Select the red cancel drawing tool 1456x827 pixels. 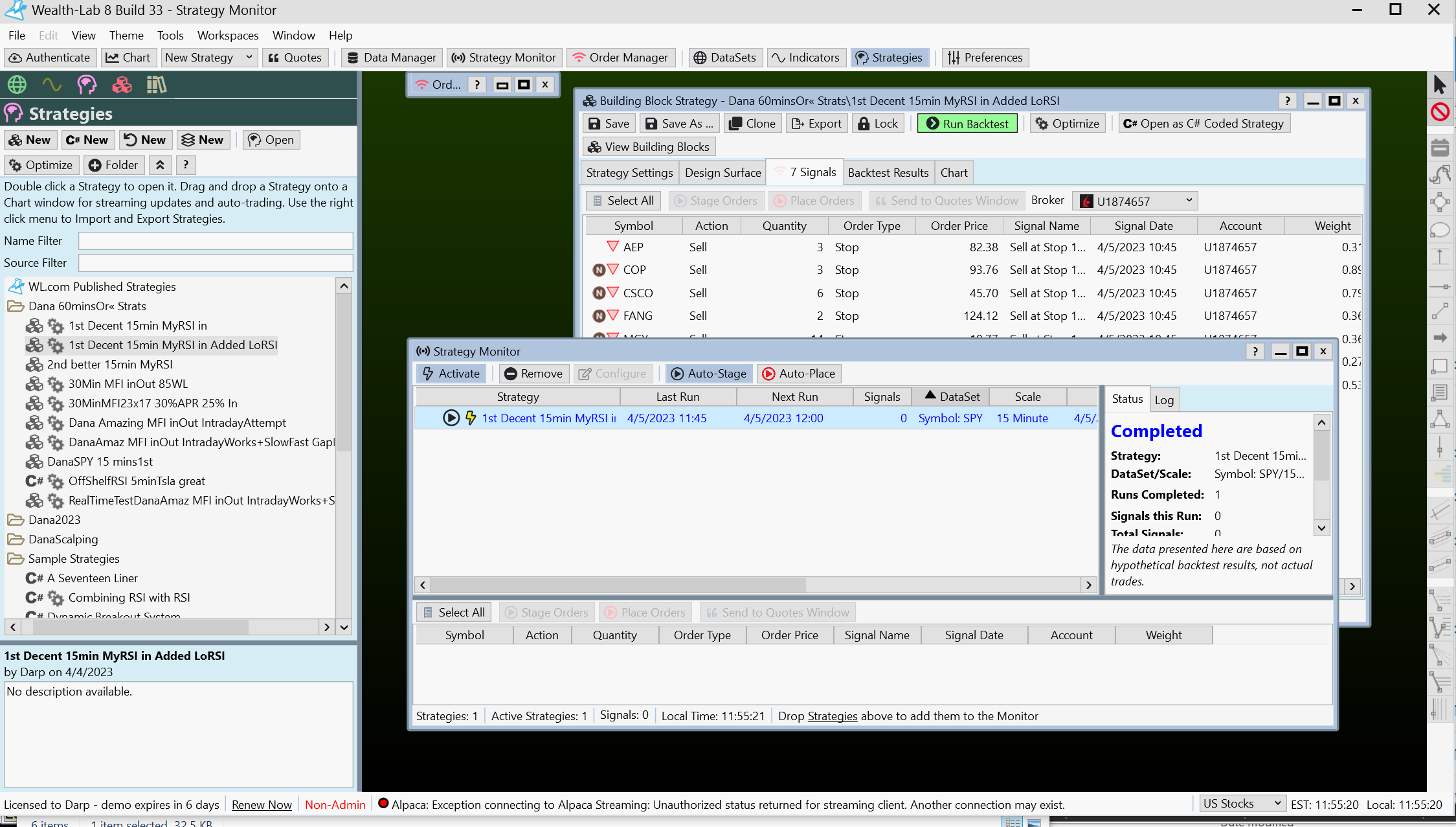1440,112
